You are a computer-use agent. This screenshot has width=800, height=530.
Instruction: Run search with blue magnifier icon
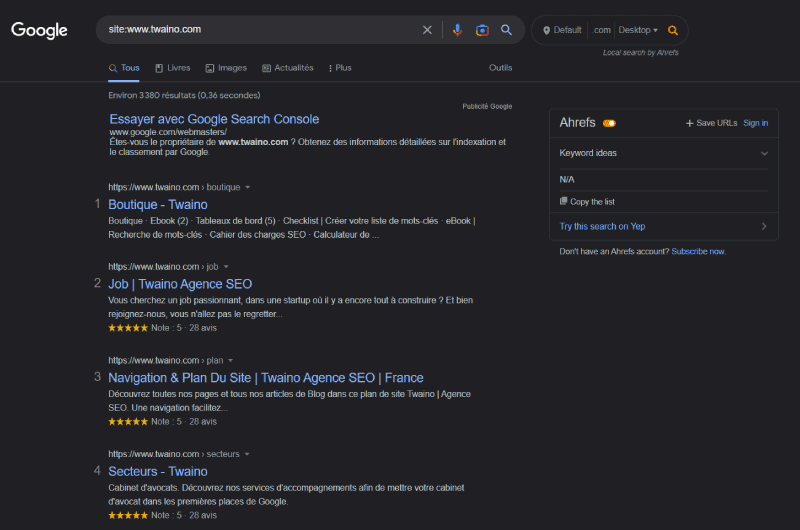tap(506, 30)
